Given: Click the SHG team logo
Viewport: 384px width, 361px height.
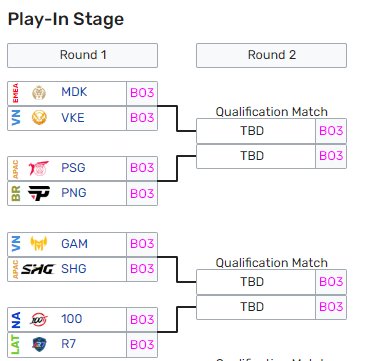Looking at the screenshot, I should click(38, 269).
